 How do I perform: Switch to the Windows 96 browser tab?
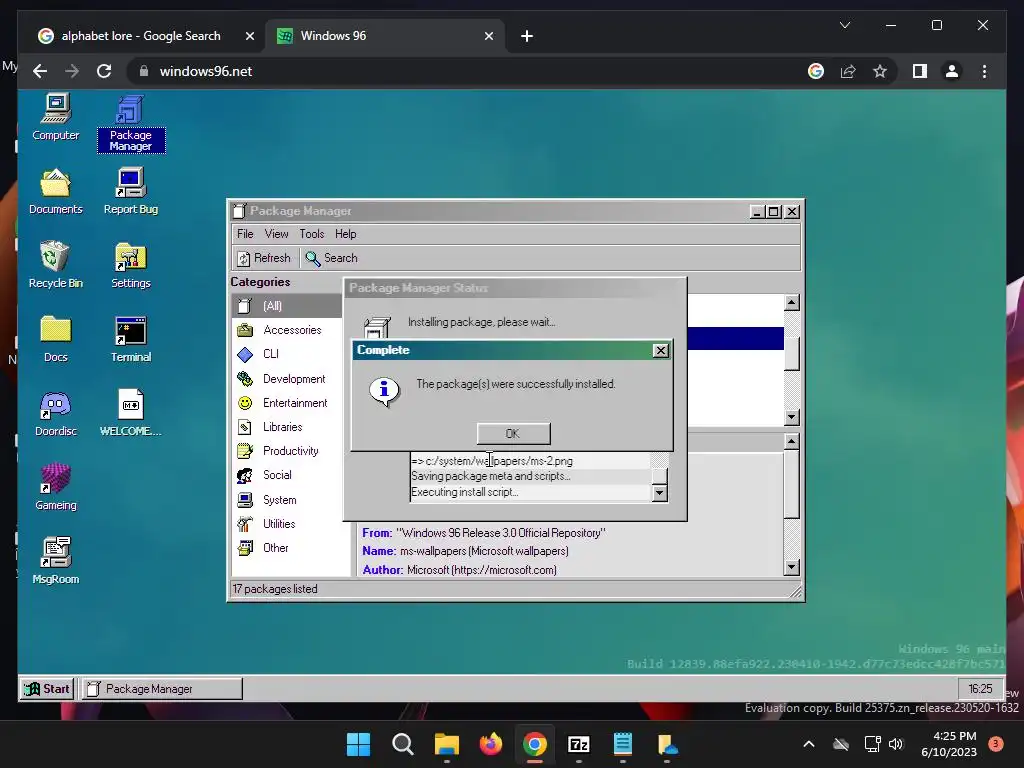click(x=385, y=36)
